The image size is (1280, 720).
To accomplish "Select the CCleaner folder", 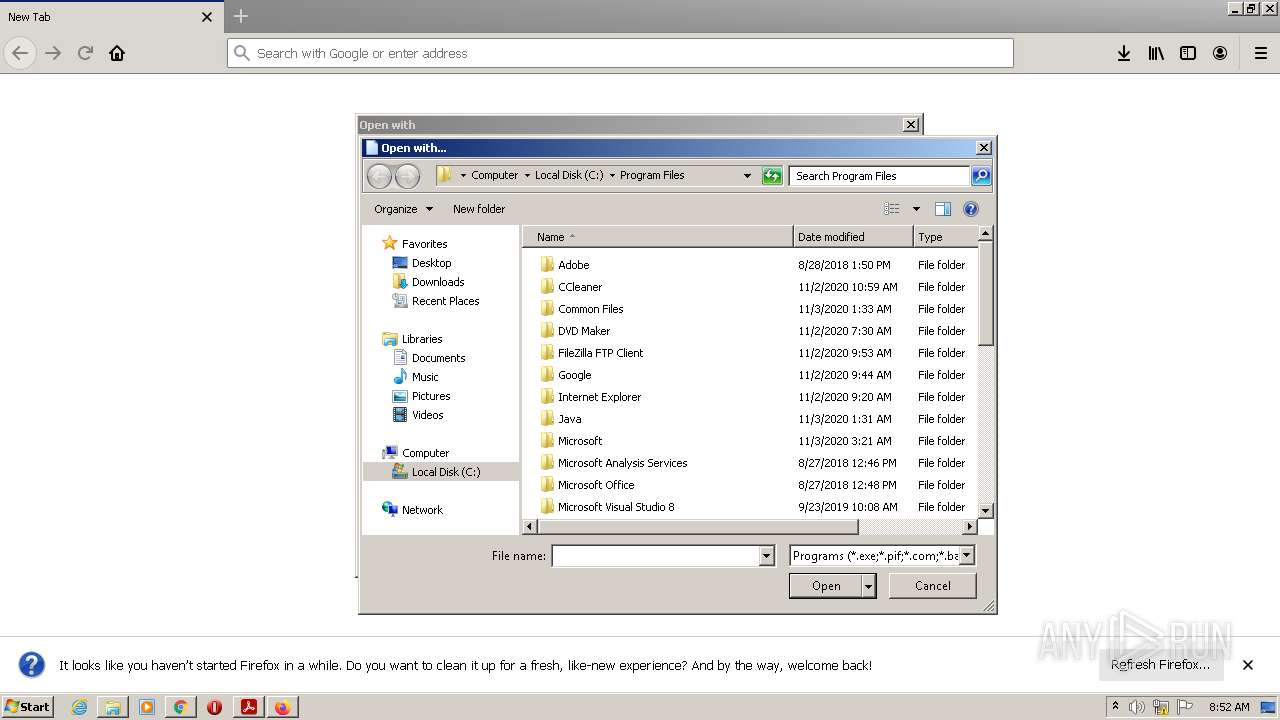I will (580, 287).
